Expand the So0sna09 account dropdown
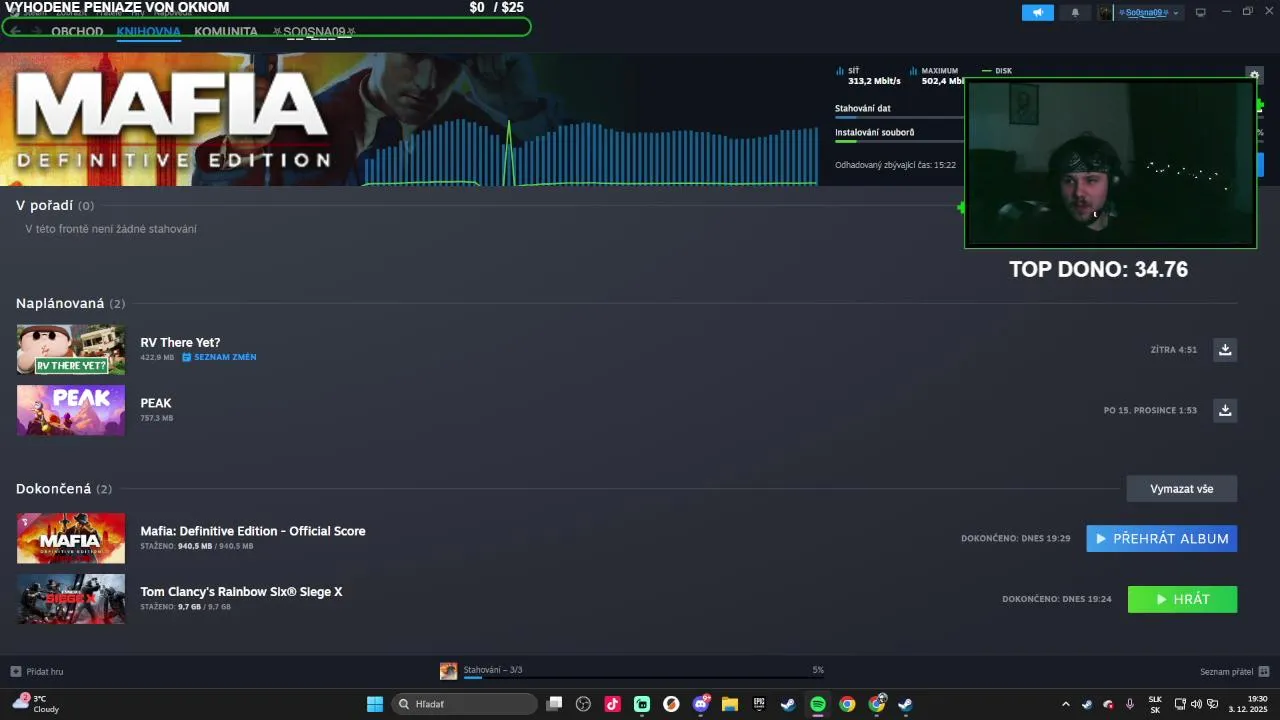The image size is (1280, 720). [x=1148, y=12]
